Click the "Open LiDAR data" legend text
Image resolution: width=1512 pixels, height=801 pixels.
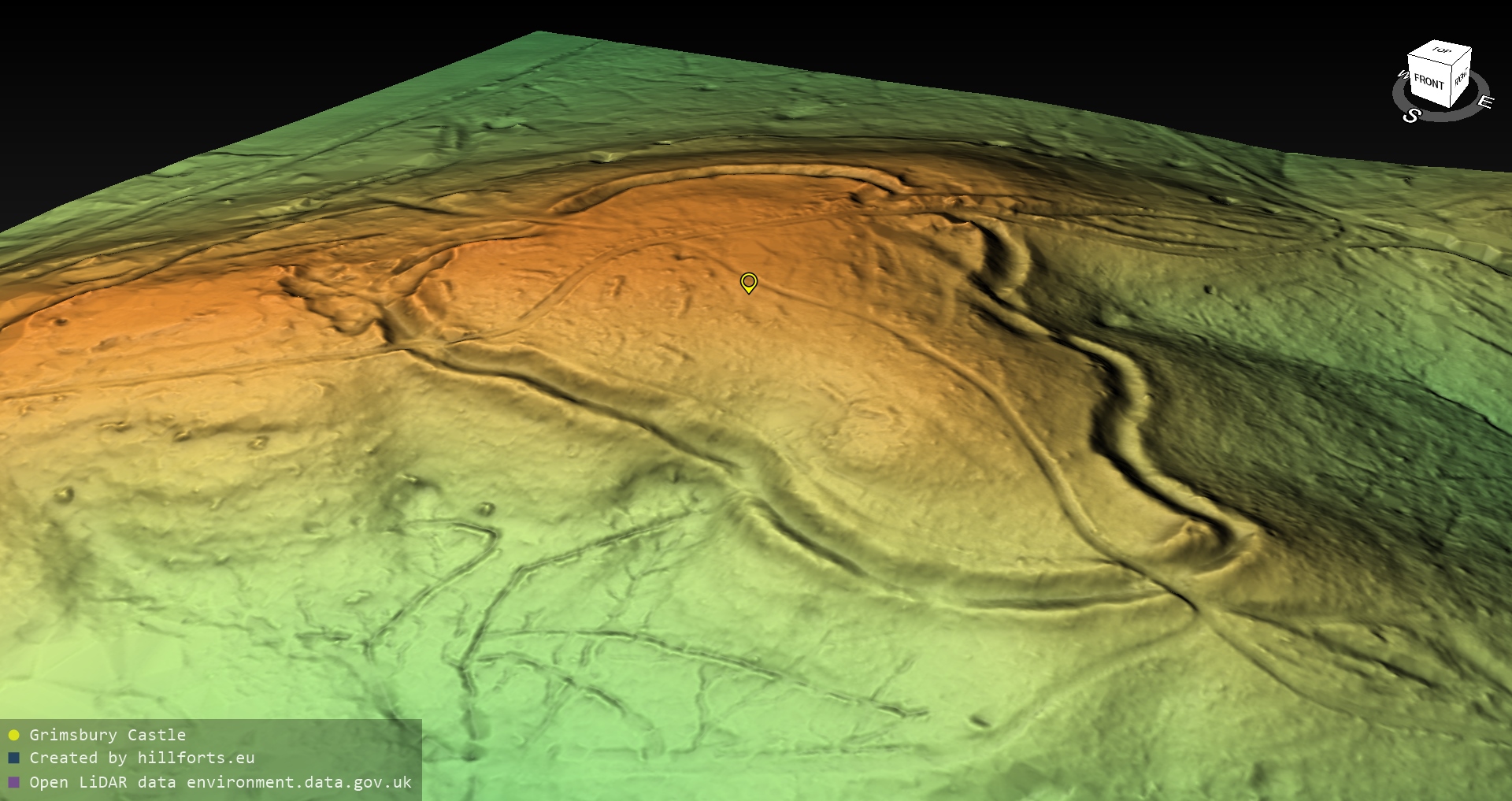(78, 782)
